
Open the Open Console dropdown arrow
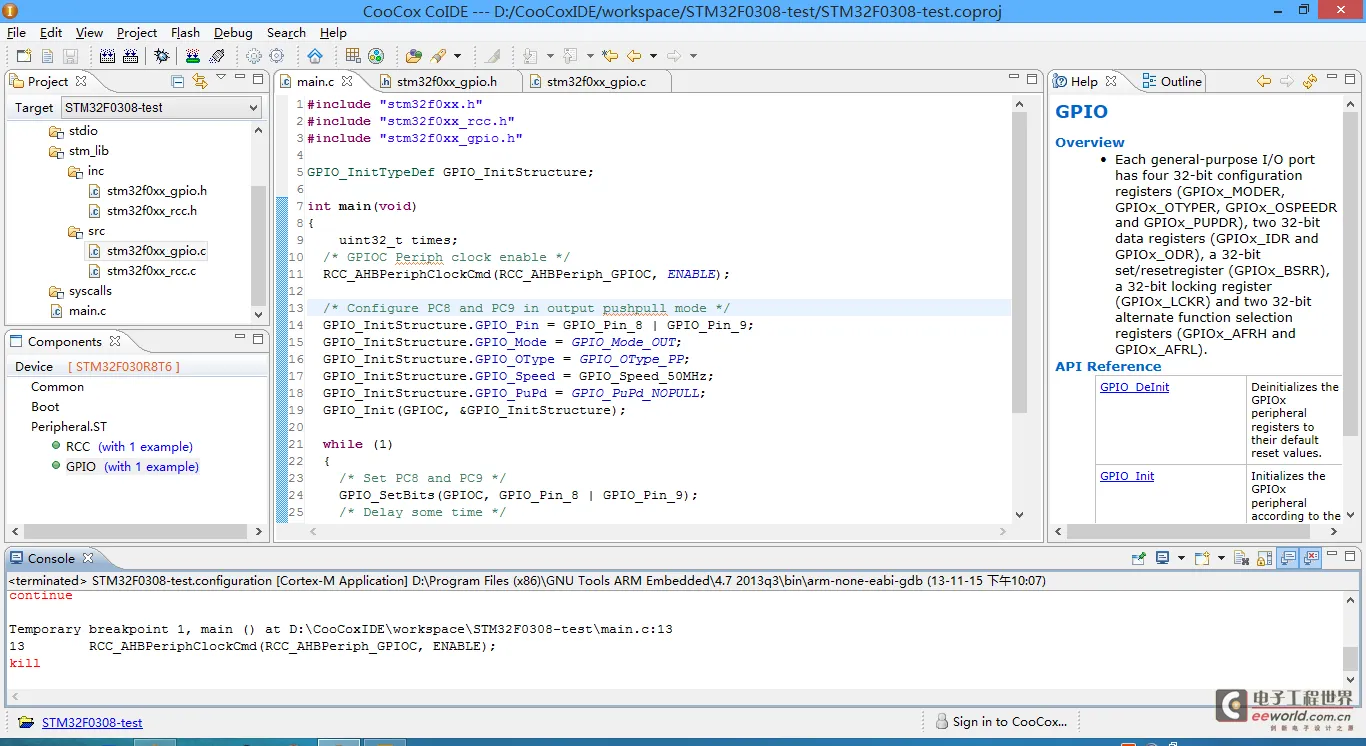(x=1221, y=558)
